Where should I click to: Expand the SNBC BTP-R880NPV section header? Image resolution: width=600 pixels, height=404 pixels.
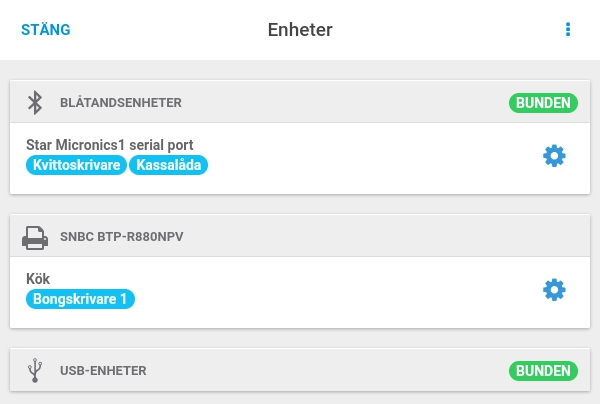(x=300, y=236)
